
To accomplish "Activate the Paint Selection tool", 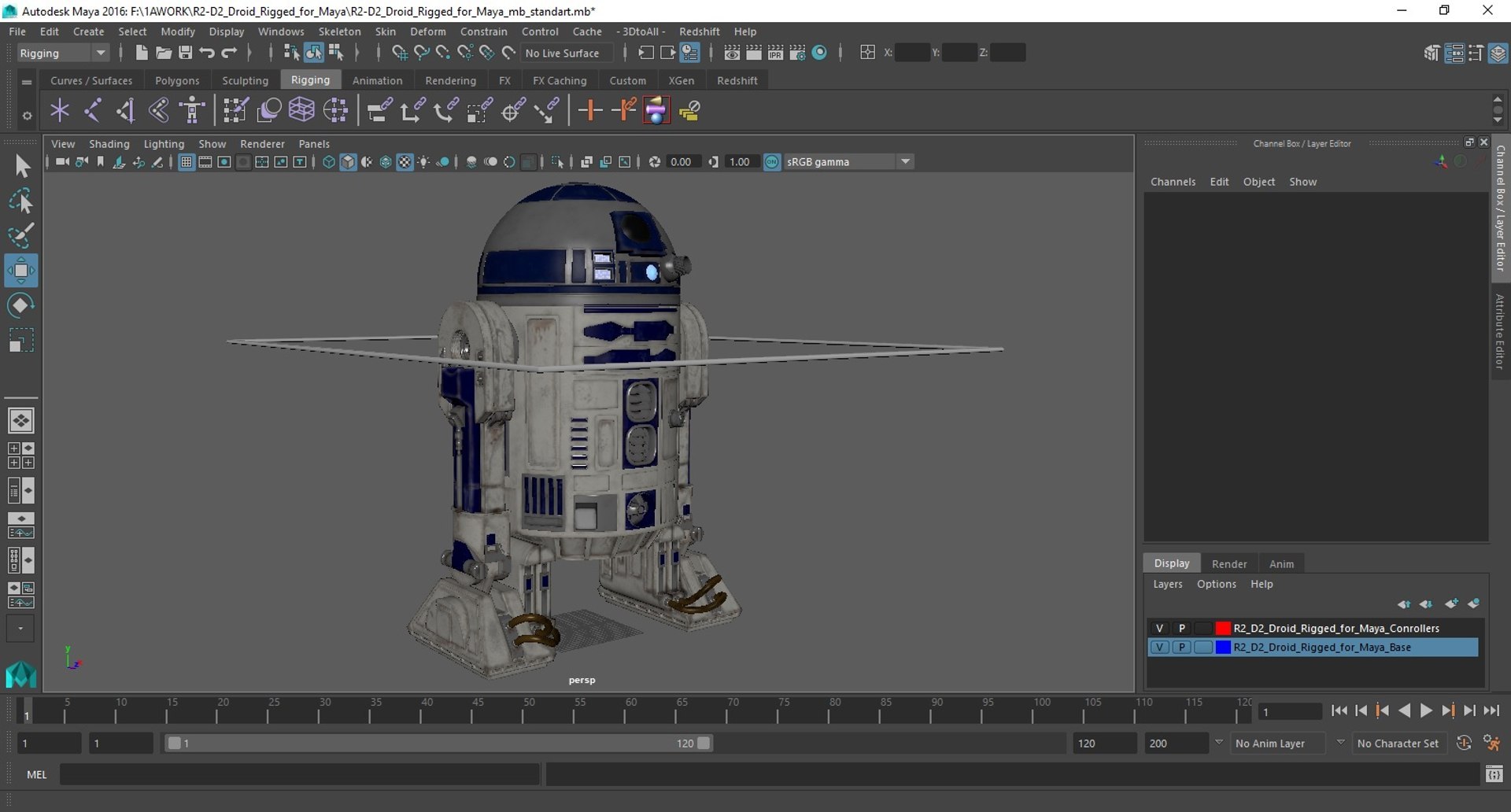I will pyautogui.click(x=21, y=235).
